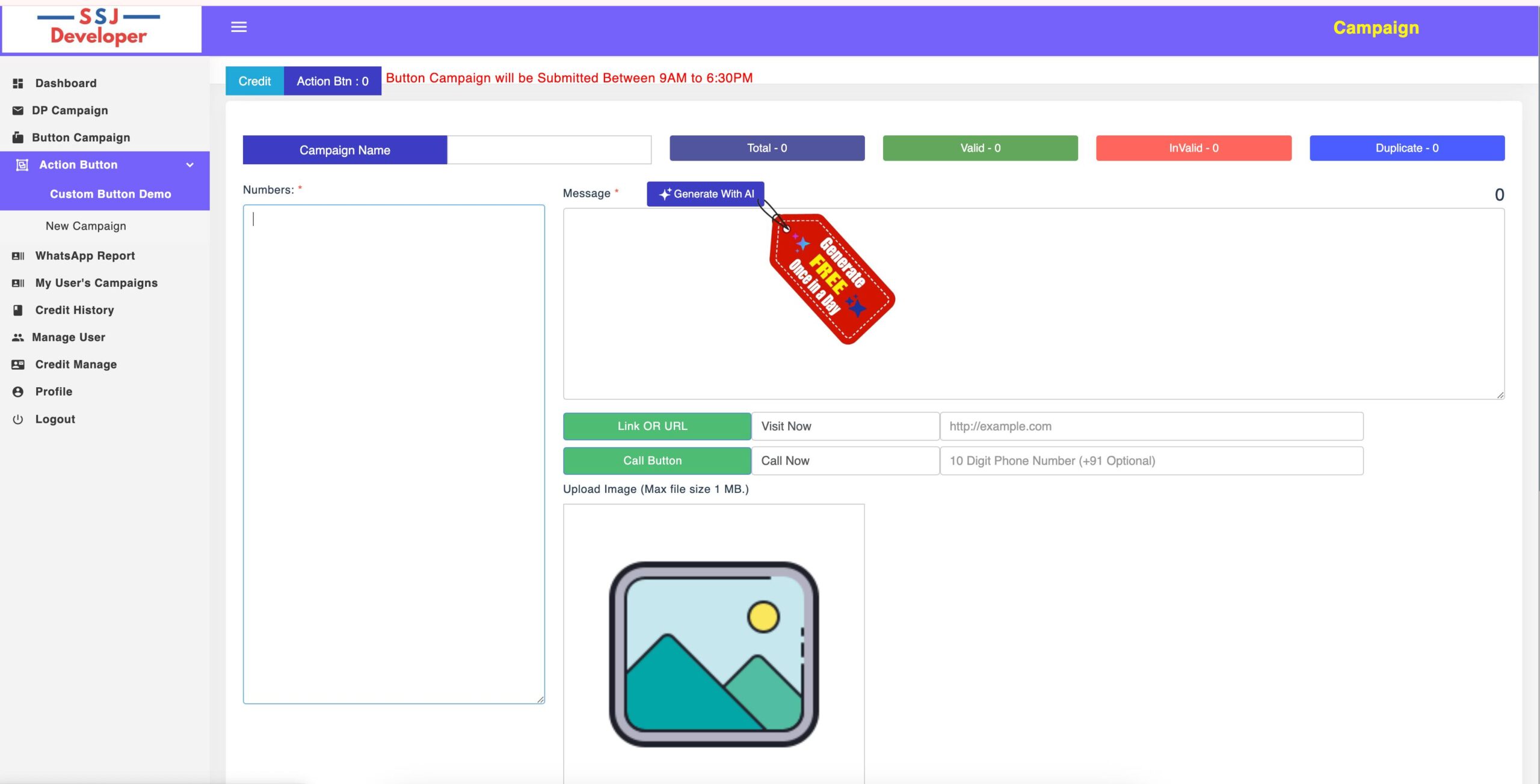
Task: Click the Credit Manage card icon
Action: 18,365
